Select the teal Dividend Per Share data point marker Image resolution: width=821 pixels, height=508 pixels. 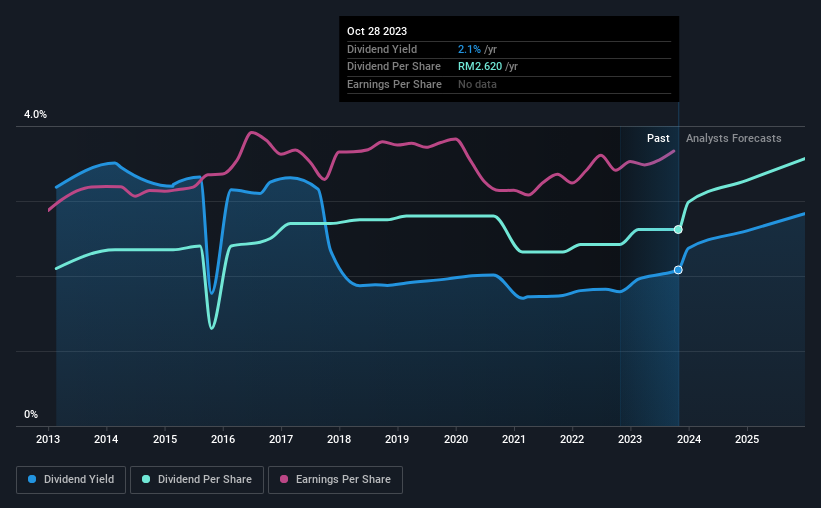678,229
